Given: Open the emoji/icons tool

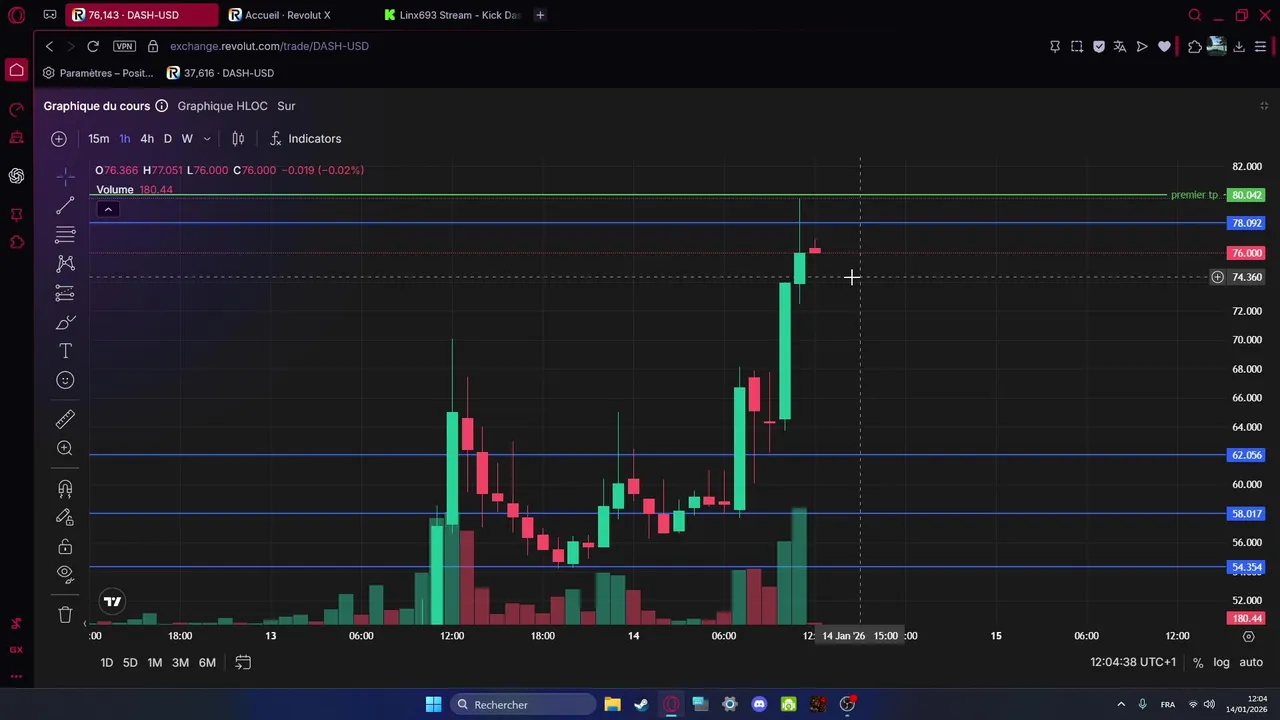Looking at the screenshot, I should (65, 380).
